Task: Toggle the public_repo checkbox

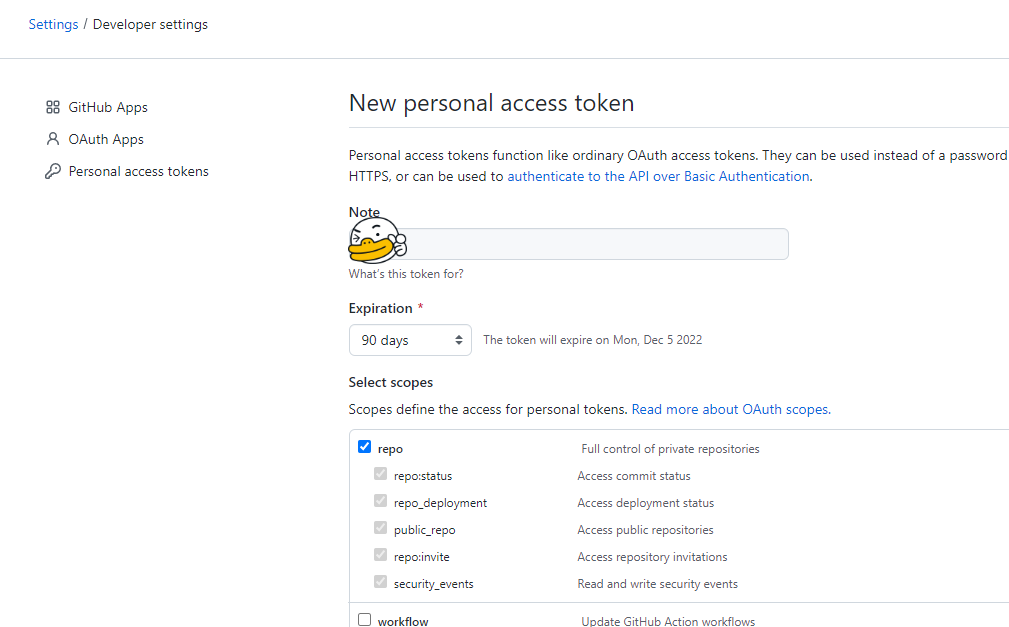Action: click(380, 528)
